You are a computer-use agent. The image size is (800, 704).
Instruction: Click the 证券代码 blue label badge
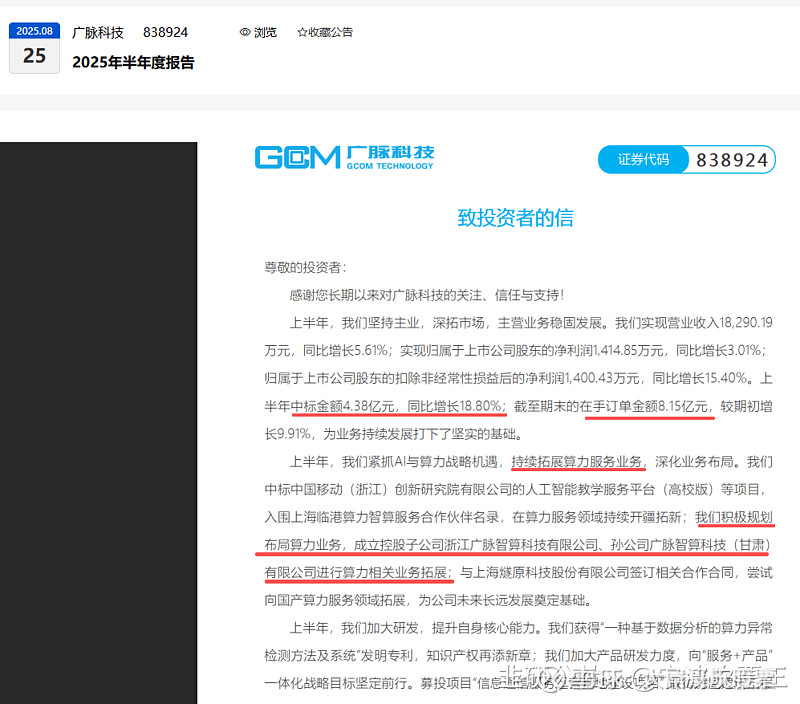coord(643,160)
